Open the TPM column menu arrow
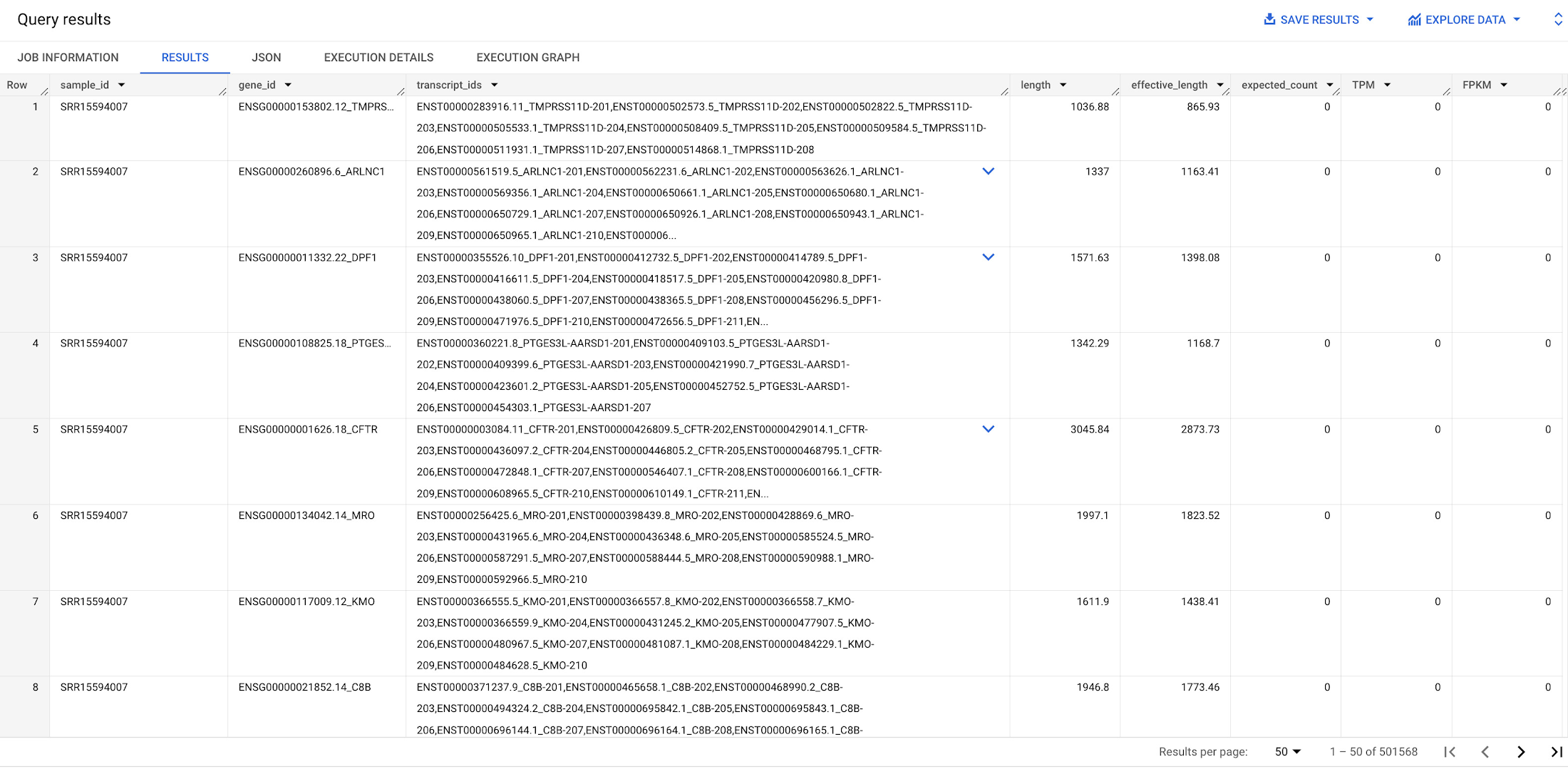This screenshot has height=769, width=1568. 1387,85
